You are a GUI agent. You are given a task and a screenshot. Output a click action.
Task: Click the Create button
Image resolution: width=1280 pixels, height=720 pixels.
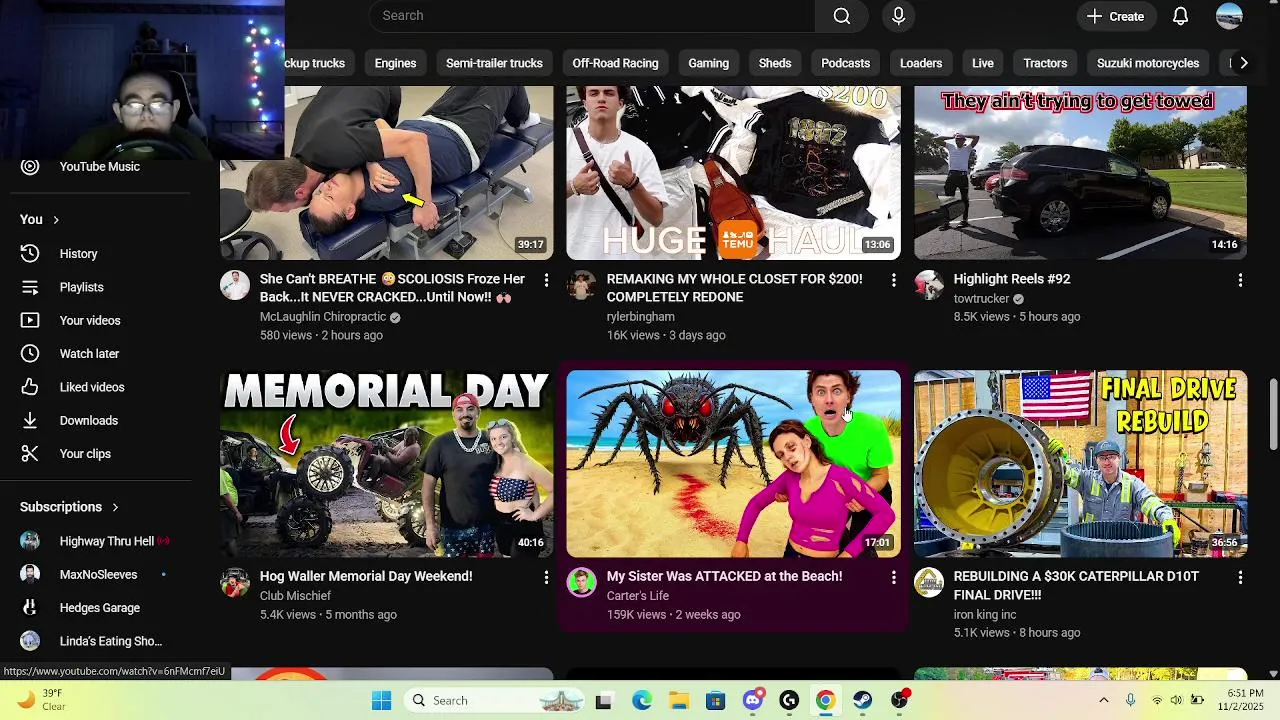tap(1115, 16)
